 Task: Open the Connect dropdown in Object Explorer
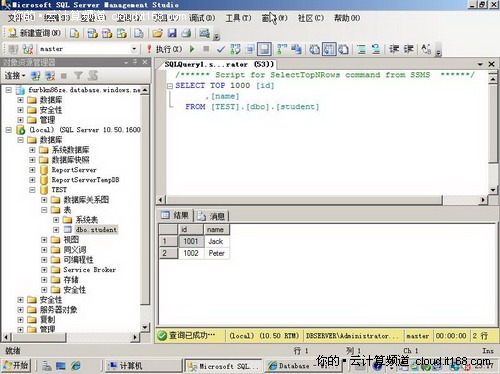pyautogui.click(x=15, y=76)
